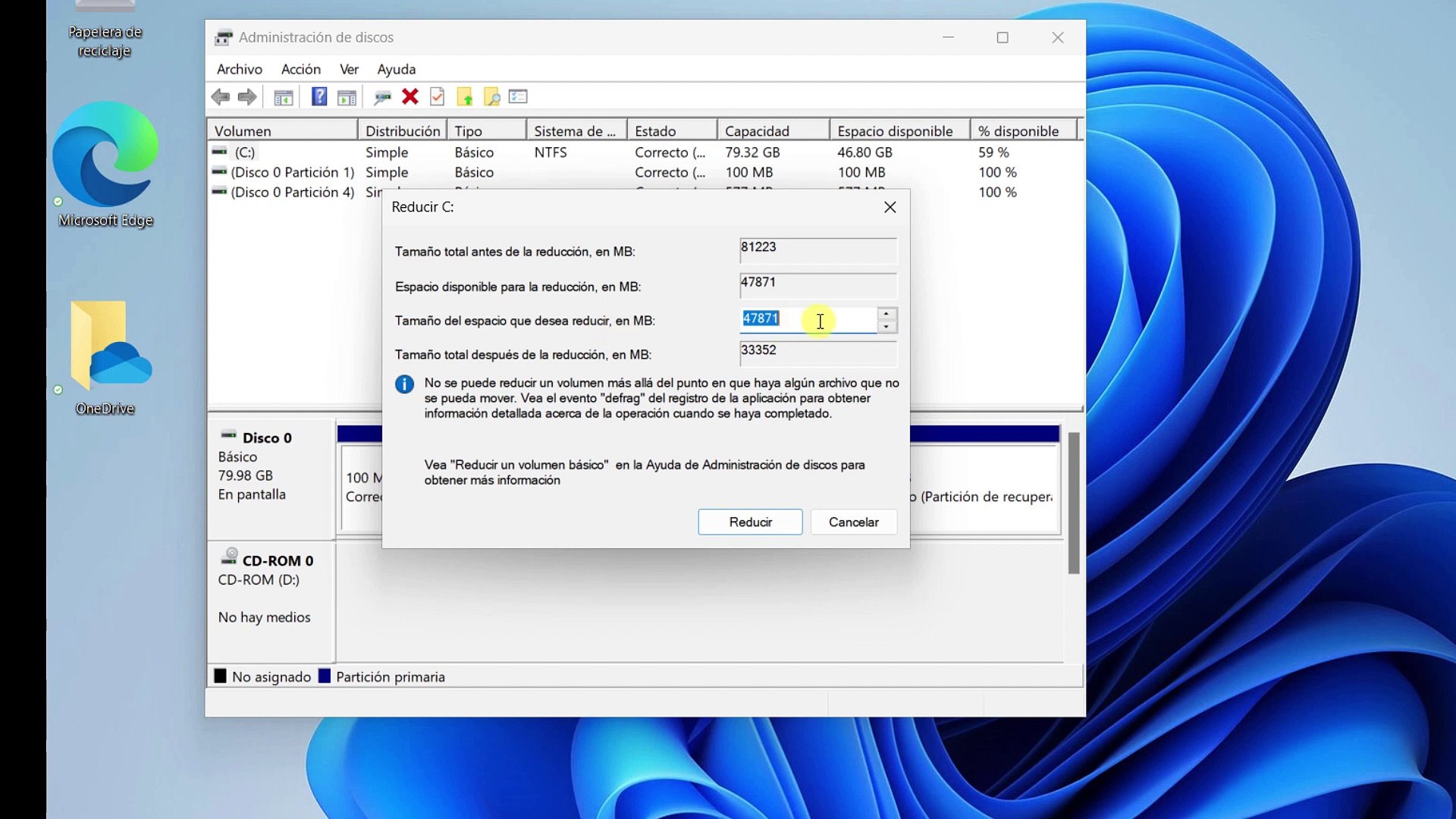Click the properties checkmark page icon
Viewport: 1456px width, 819px height.
click(438, 97)
